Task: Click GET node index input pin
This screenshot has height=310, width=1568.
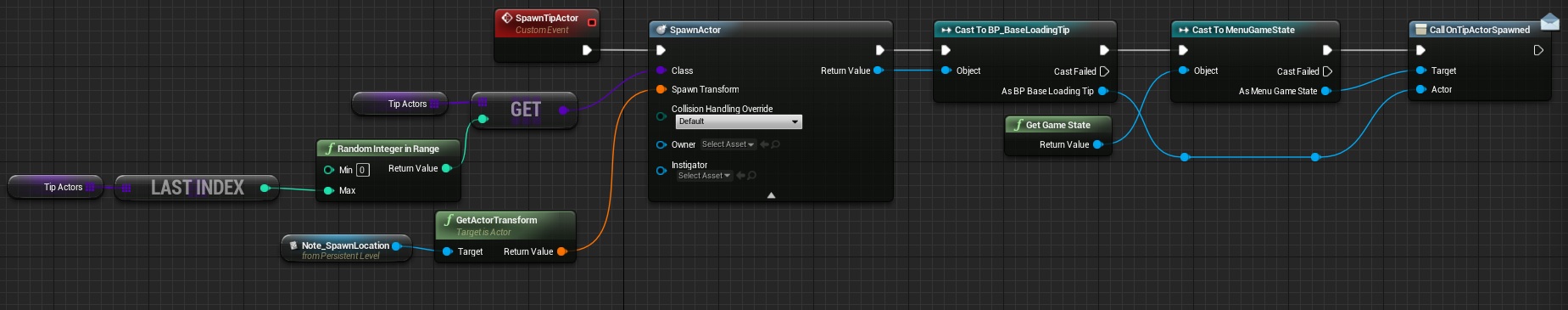Action: pos(483,119)
